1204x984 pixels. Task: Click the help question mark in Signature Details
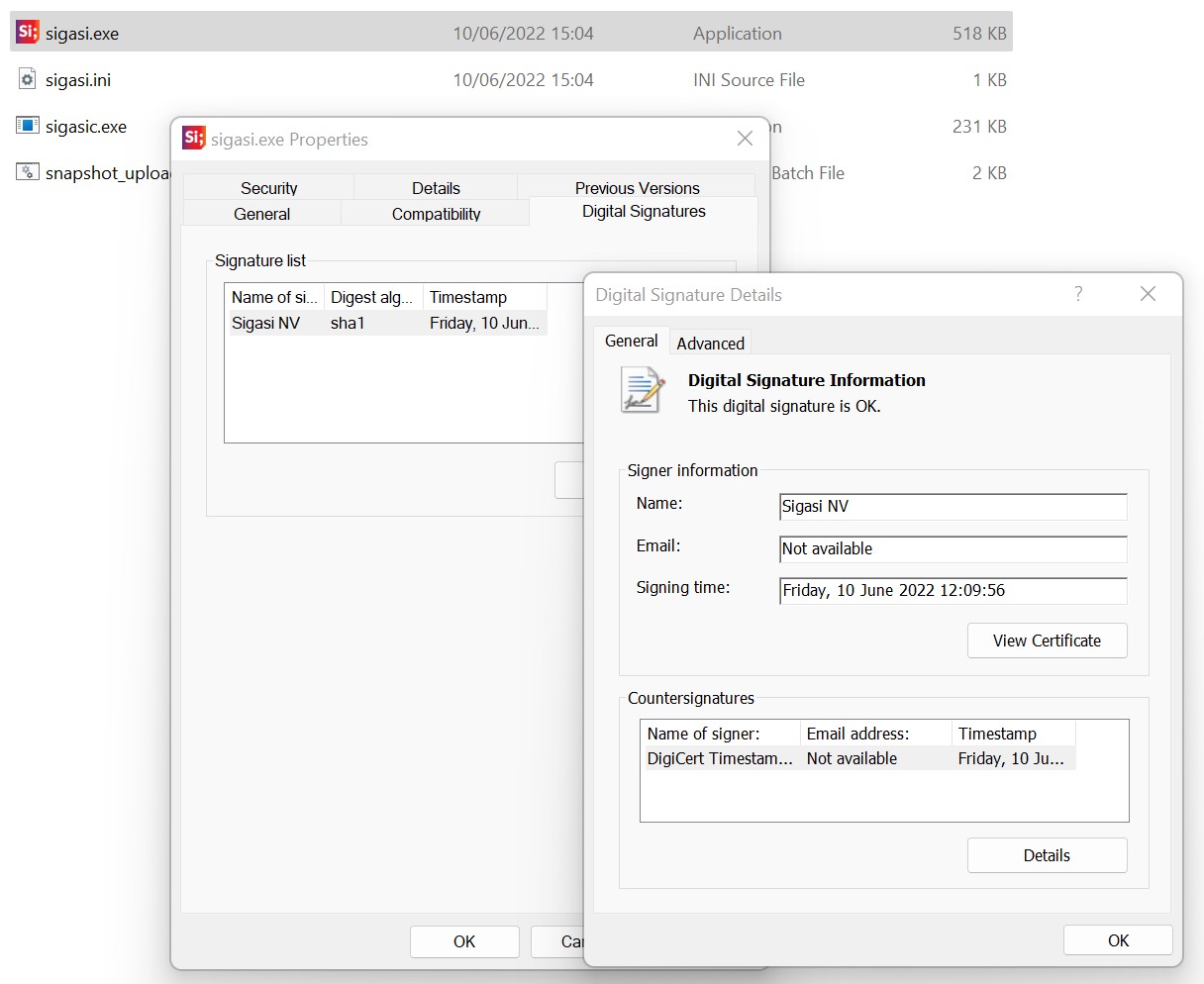[x=1078, y=294]
